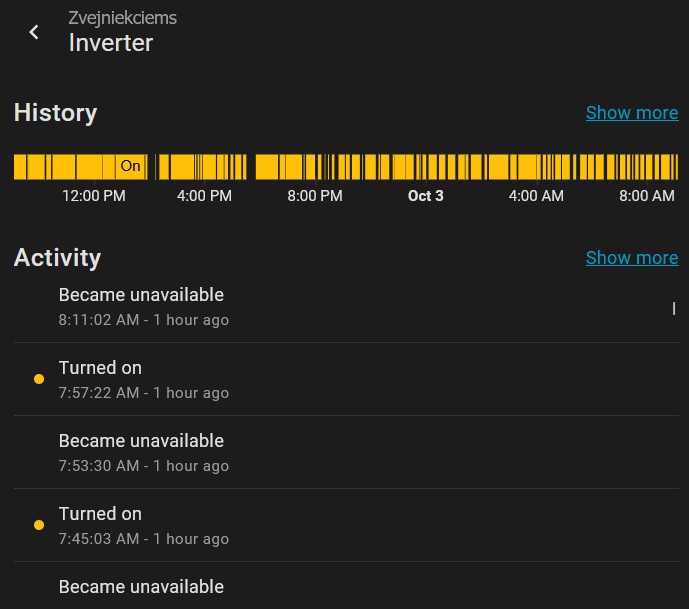The image size is (689, 609).
Task: Click the 8:00 PM timeline label
Action: pyautogui.click(x=315, y=196)
